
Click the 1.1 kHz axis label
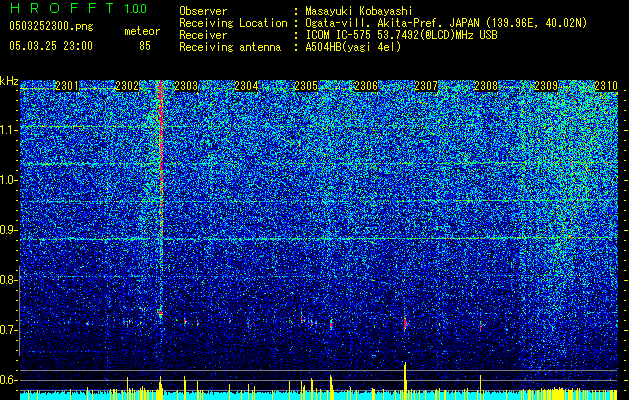coord(9,130)
